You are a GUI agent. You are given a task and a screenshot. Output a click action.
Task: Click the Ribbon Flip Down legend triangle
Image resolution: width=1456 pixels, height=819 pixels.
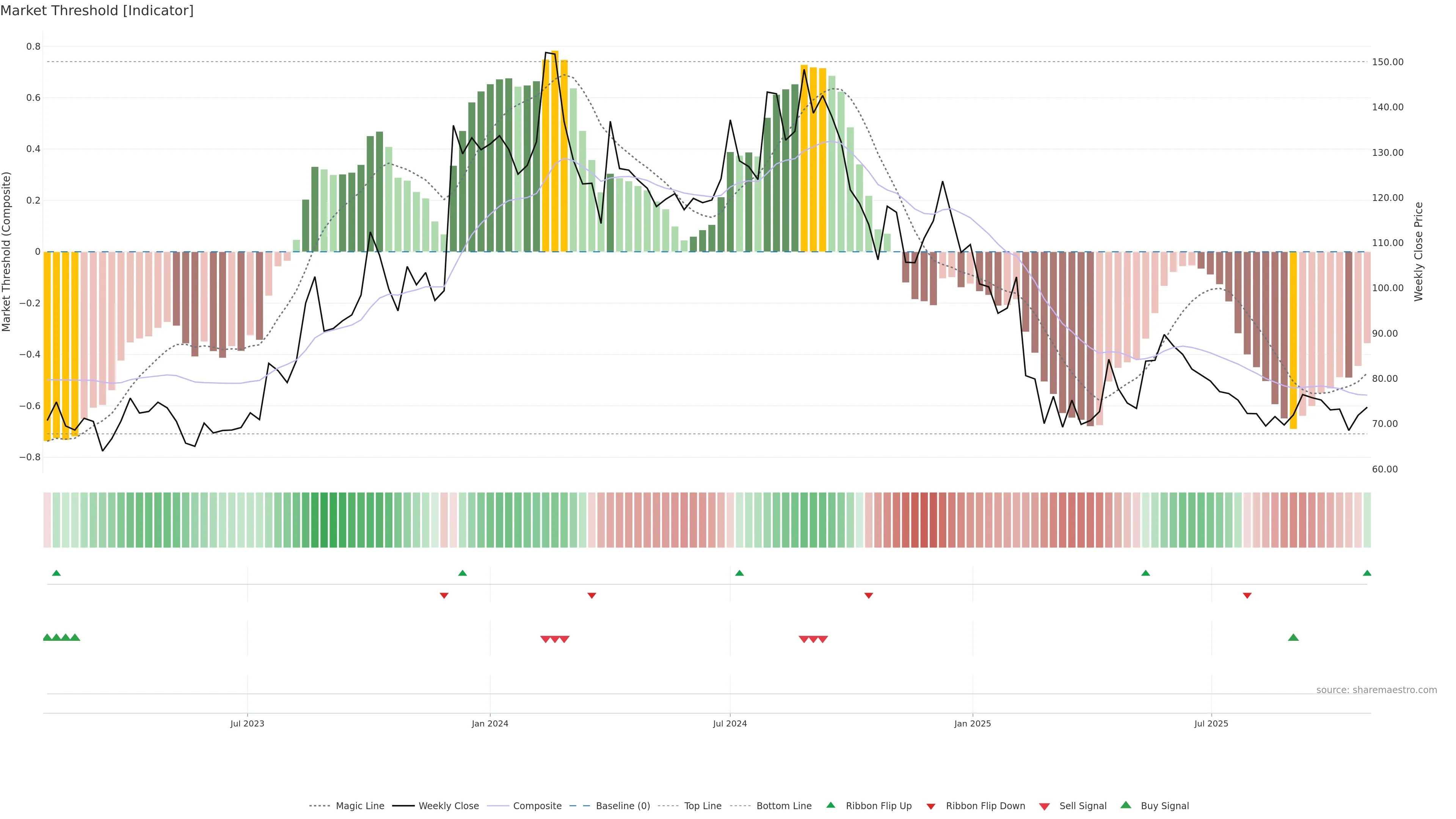931,806
